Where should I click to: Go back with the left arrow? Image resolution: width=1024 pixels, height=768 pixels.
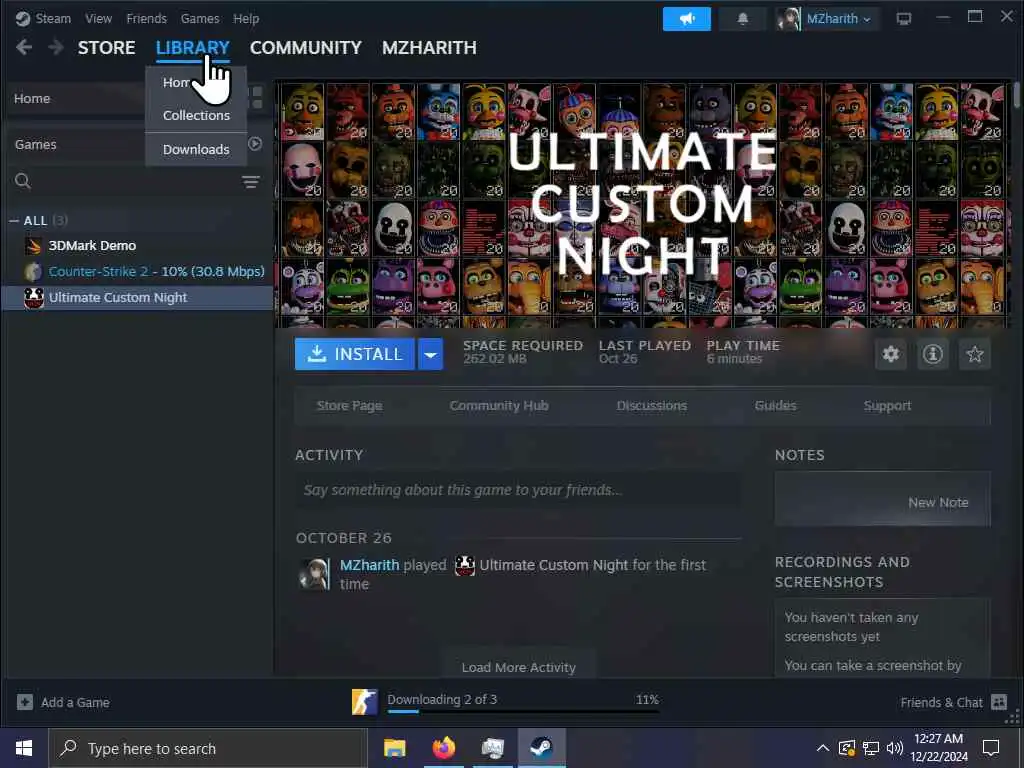(24, 47)
